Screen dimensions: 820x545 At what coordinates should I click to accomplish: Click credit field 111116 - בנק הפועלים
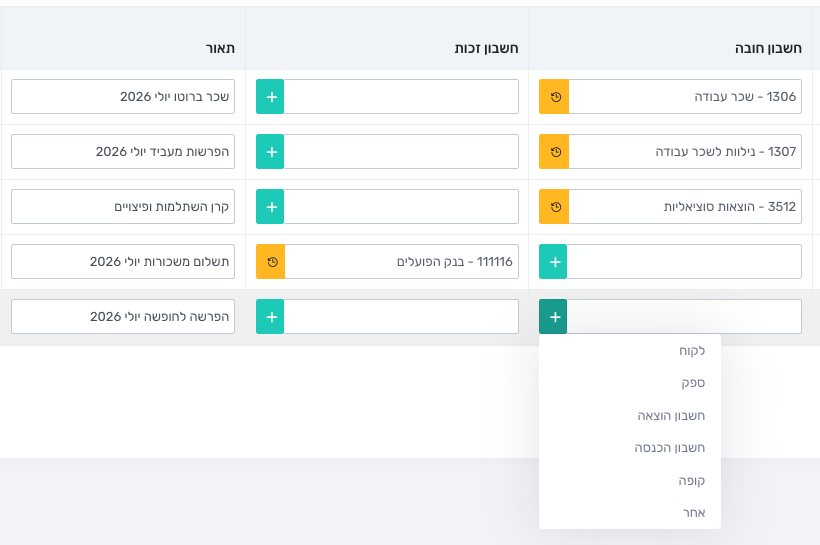(402, 262)
